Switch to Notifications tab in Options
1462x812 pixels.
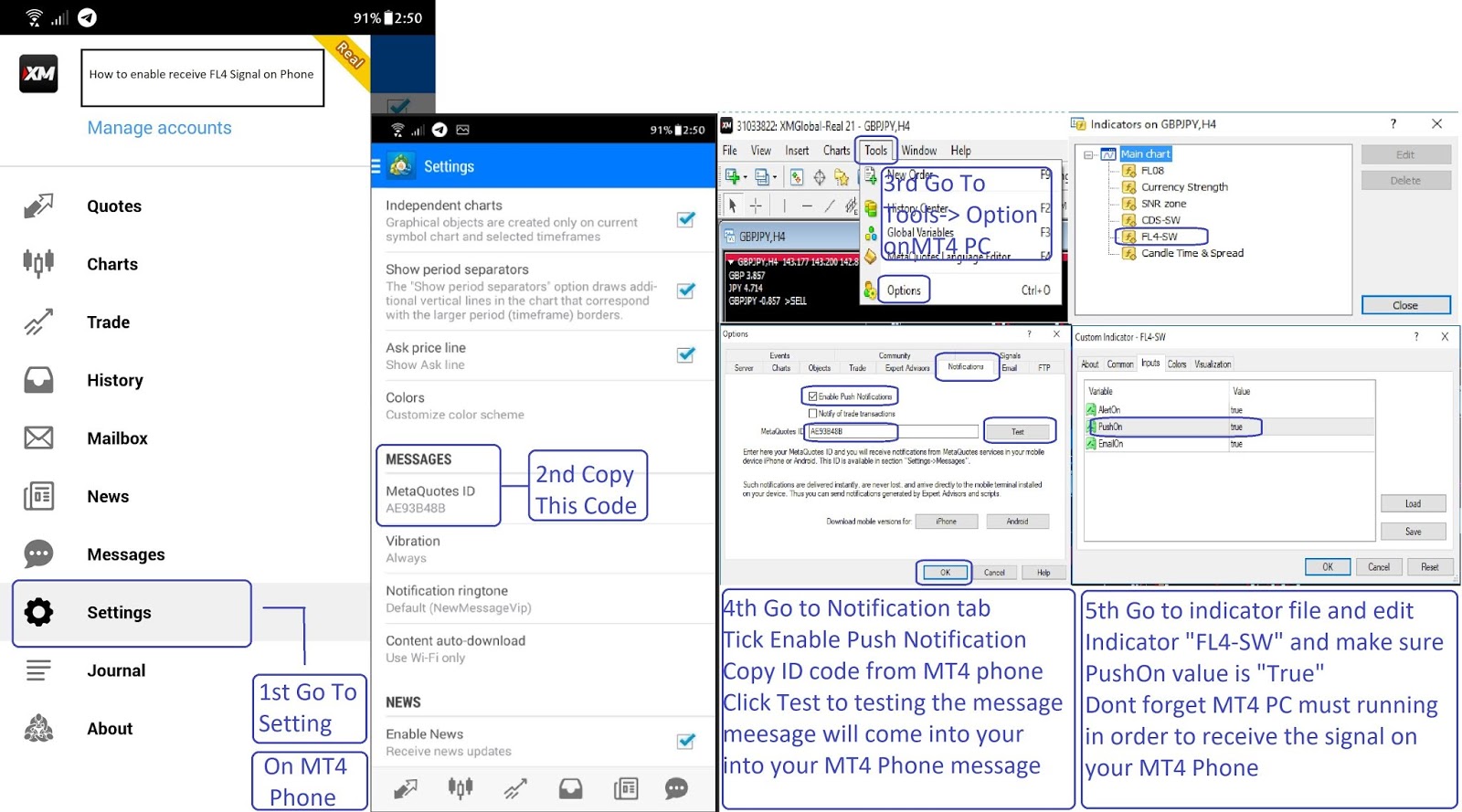pyautogui.click(x=965, y=367)
